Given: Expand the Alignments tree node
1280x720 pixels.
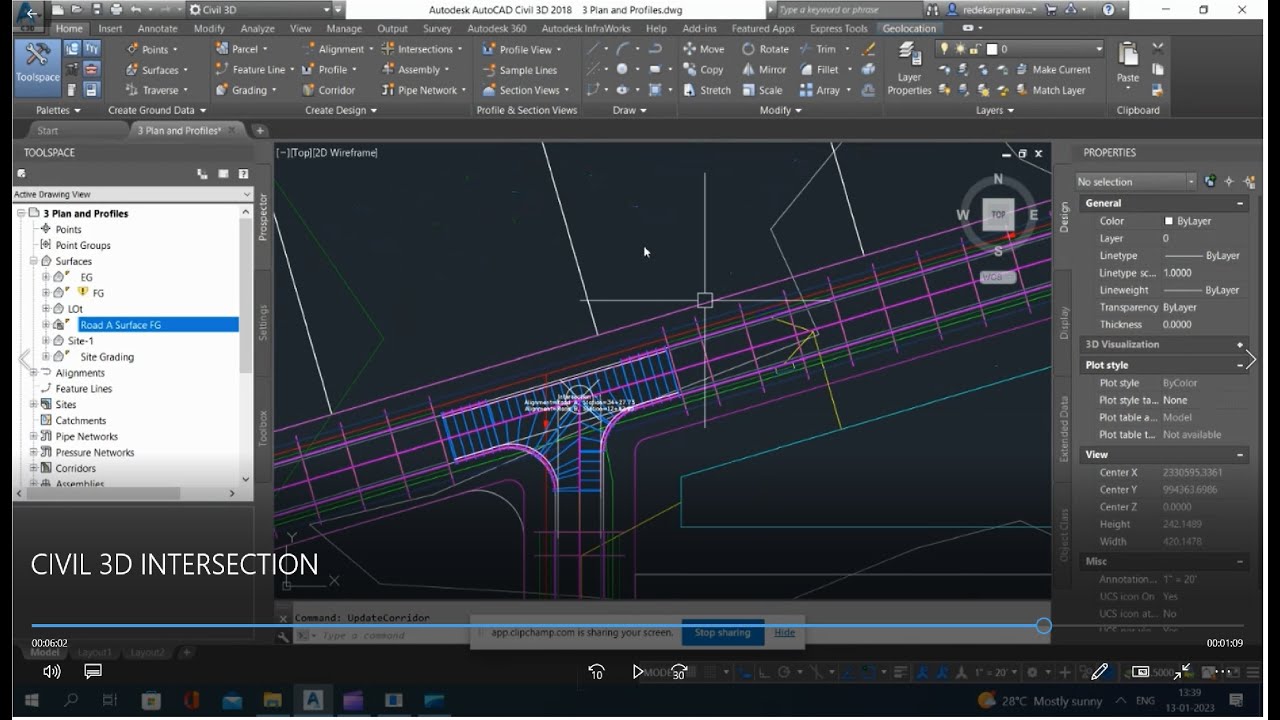Looking at the screenshot, I should point(33,373).
